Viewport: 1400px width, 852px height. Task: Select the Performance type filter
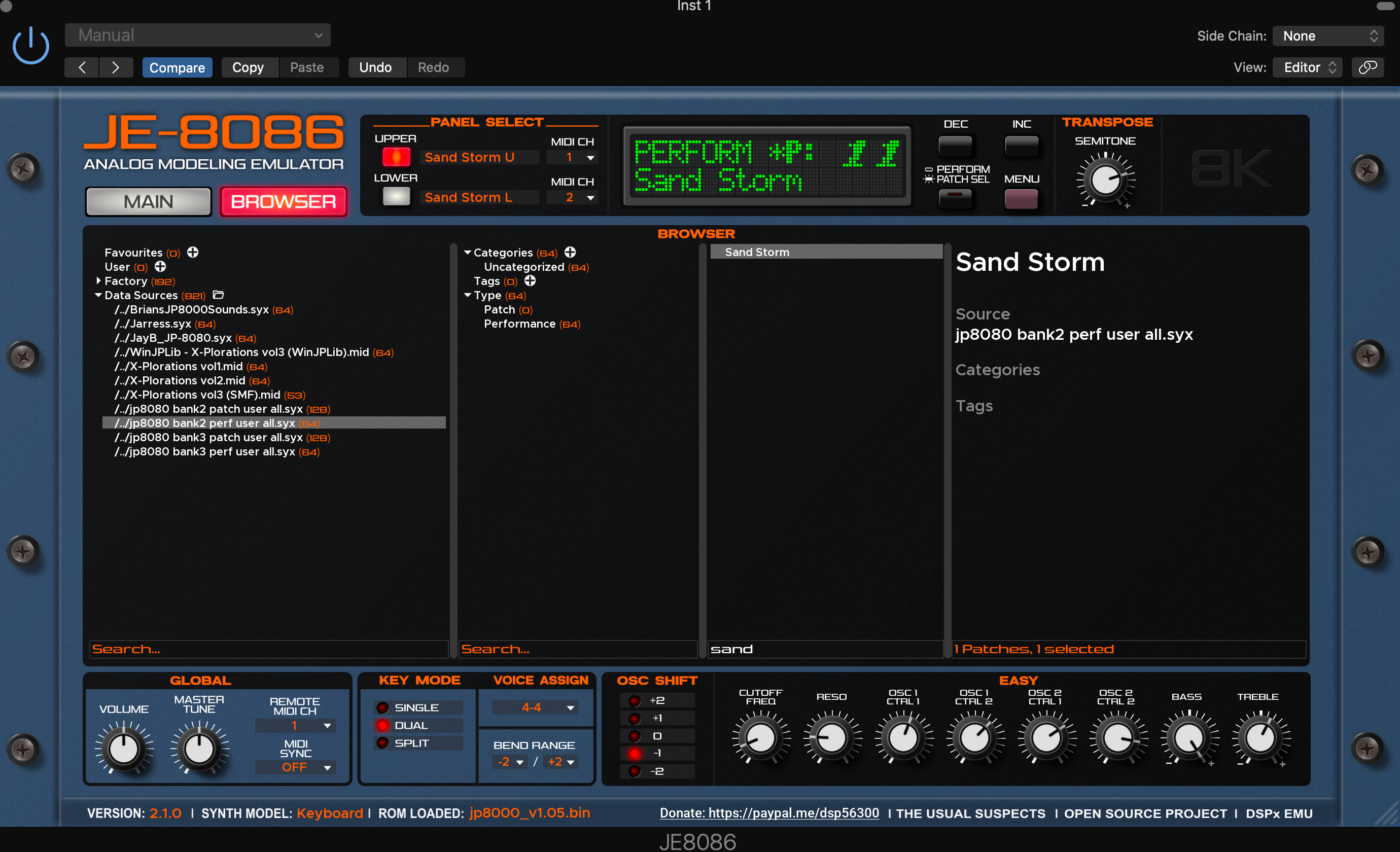tap(519, 324)
